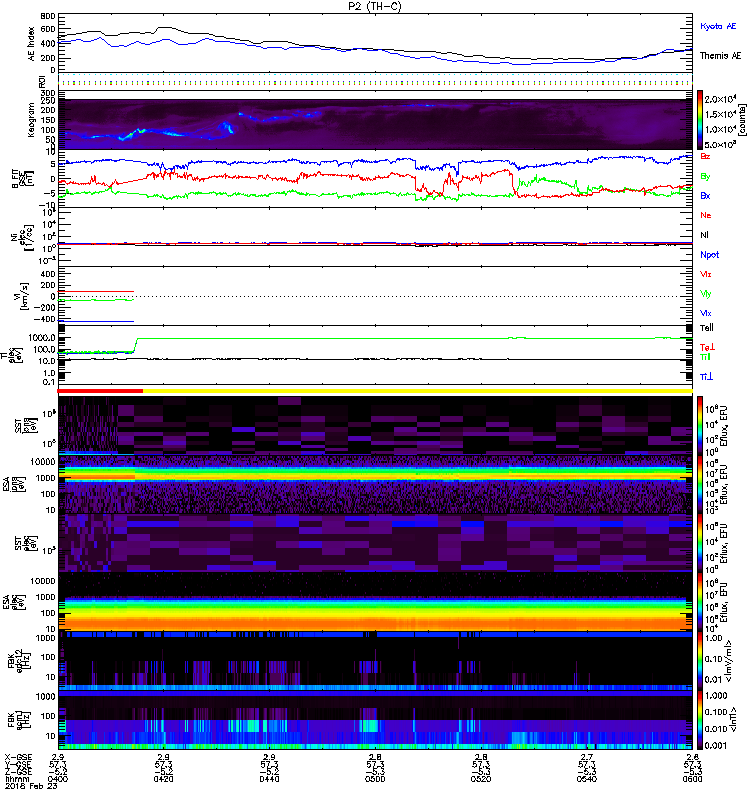
Task: Select the 0400 time tick label
Action: tap(58, 779)
